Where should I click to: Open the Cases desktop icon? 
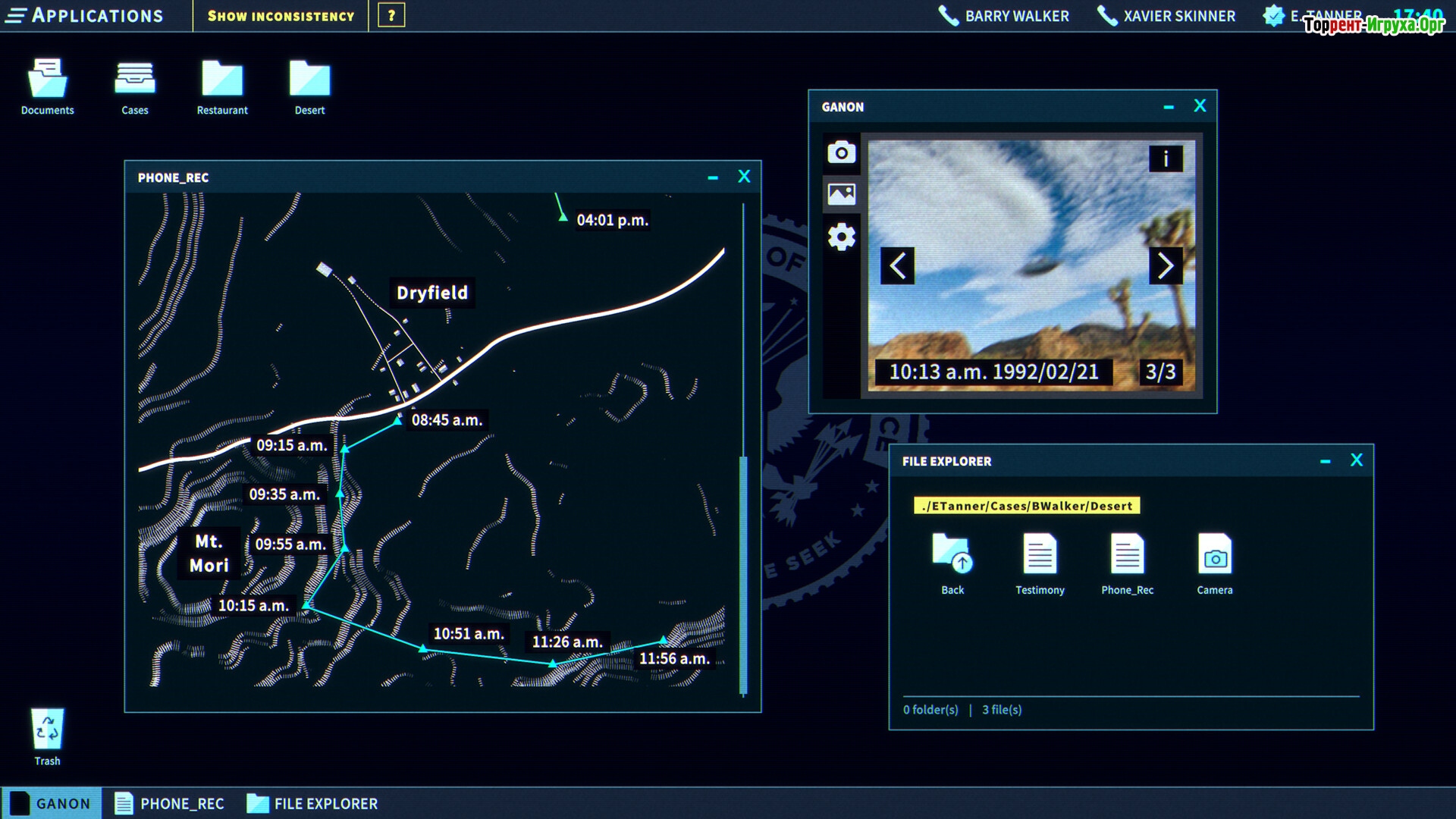(135, 80)
